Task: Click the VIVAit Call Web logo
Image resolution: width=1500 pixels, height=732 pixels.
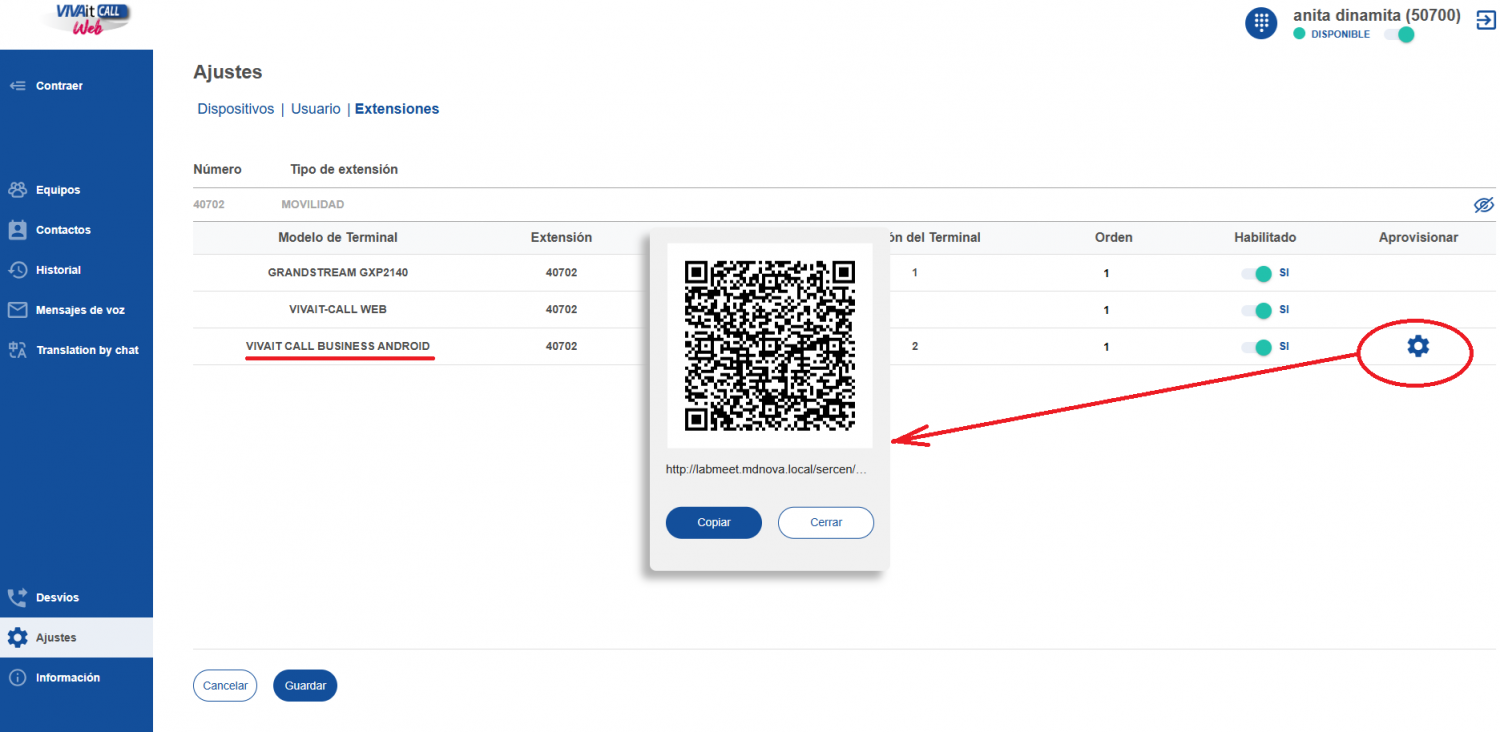Action: click(x=93, y=18)
